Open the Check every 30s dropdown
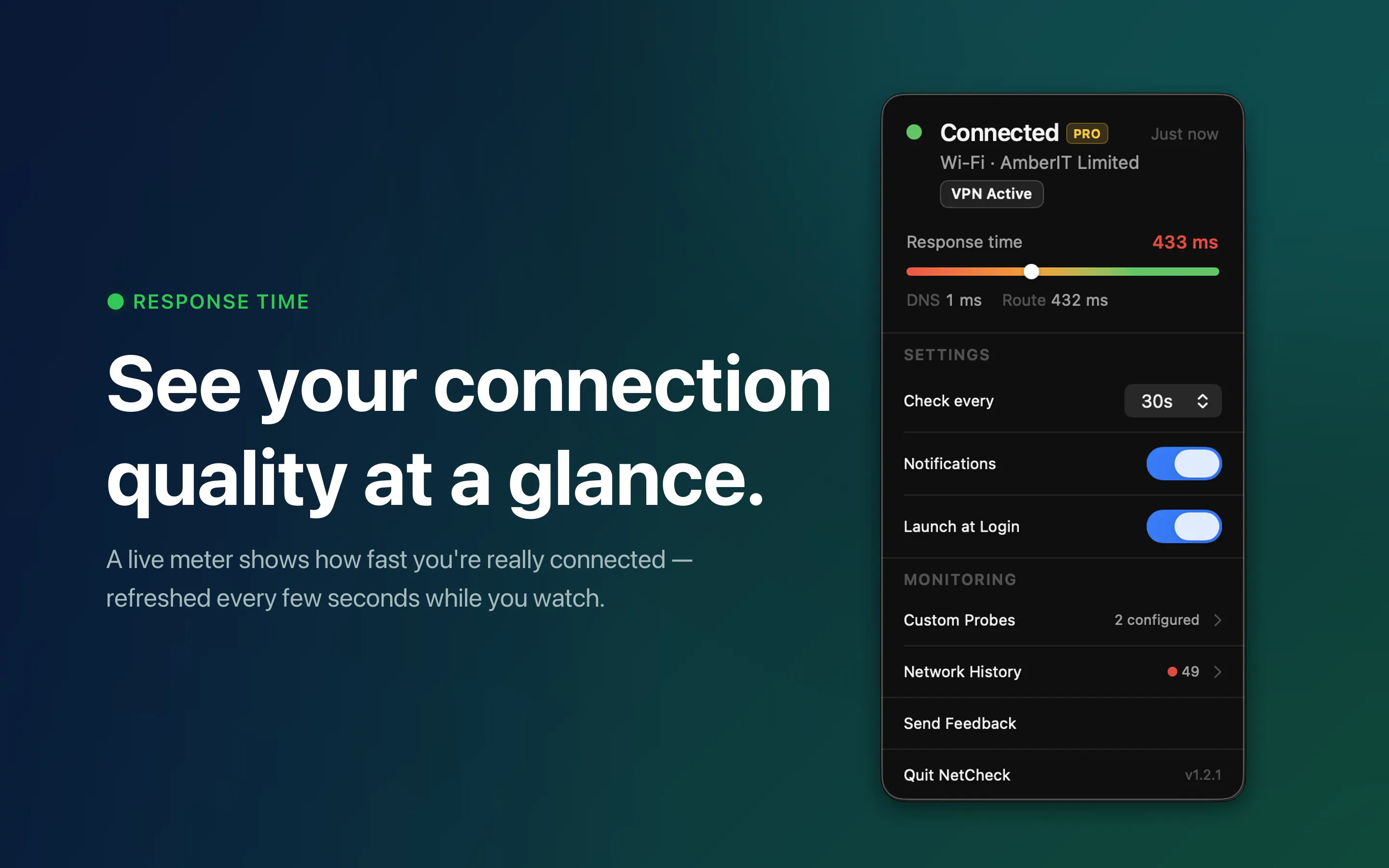Image resolution: width=1389 pixels, height=868 pixels. 1172,401
